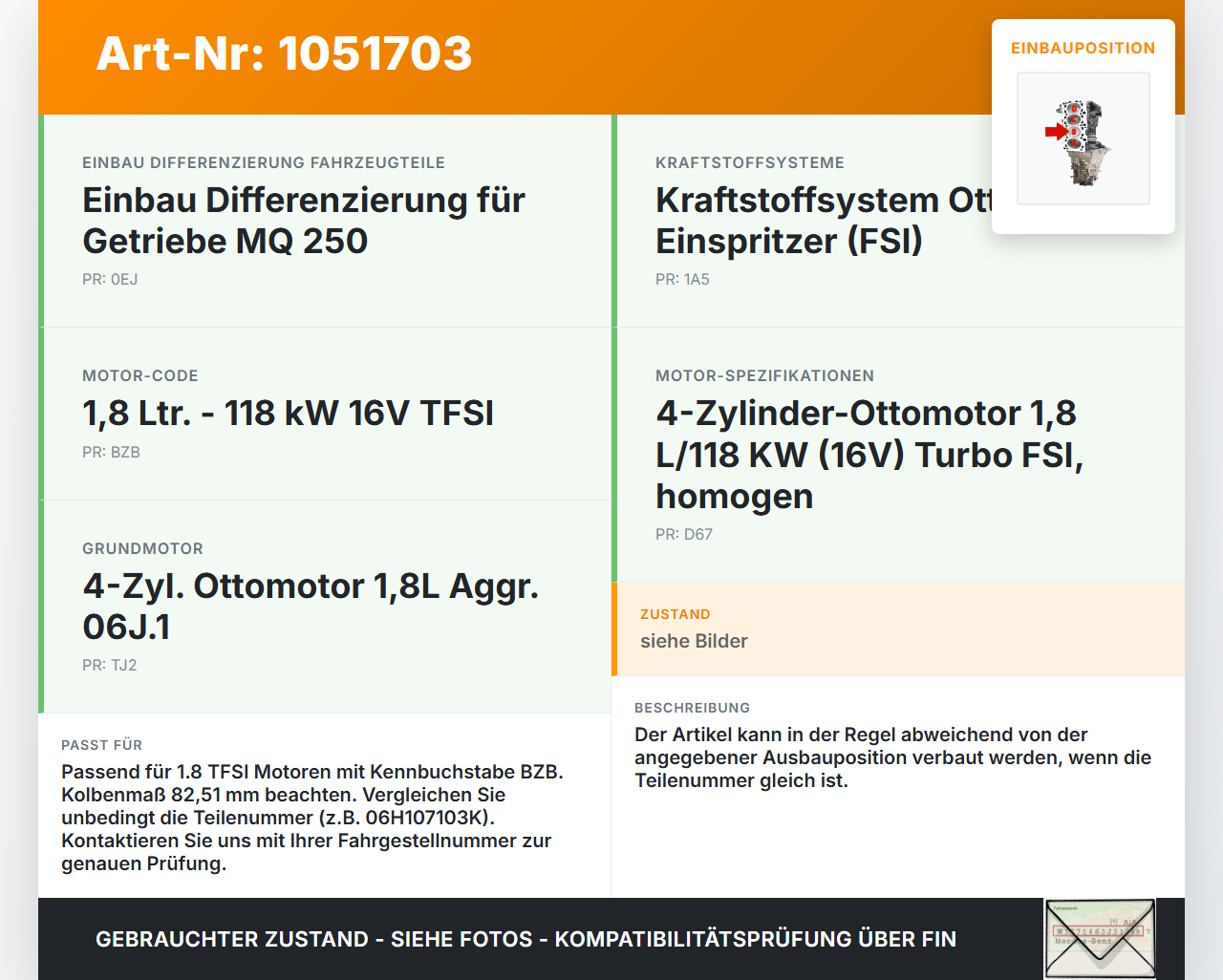Image resolution: width=1223 pixels, height=980 pixels.
Task: Click the PR: 1A5 code
Action: coord(682,280)
